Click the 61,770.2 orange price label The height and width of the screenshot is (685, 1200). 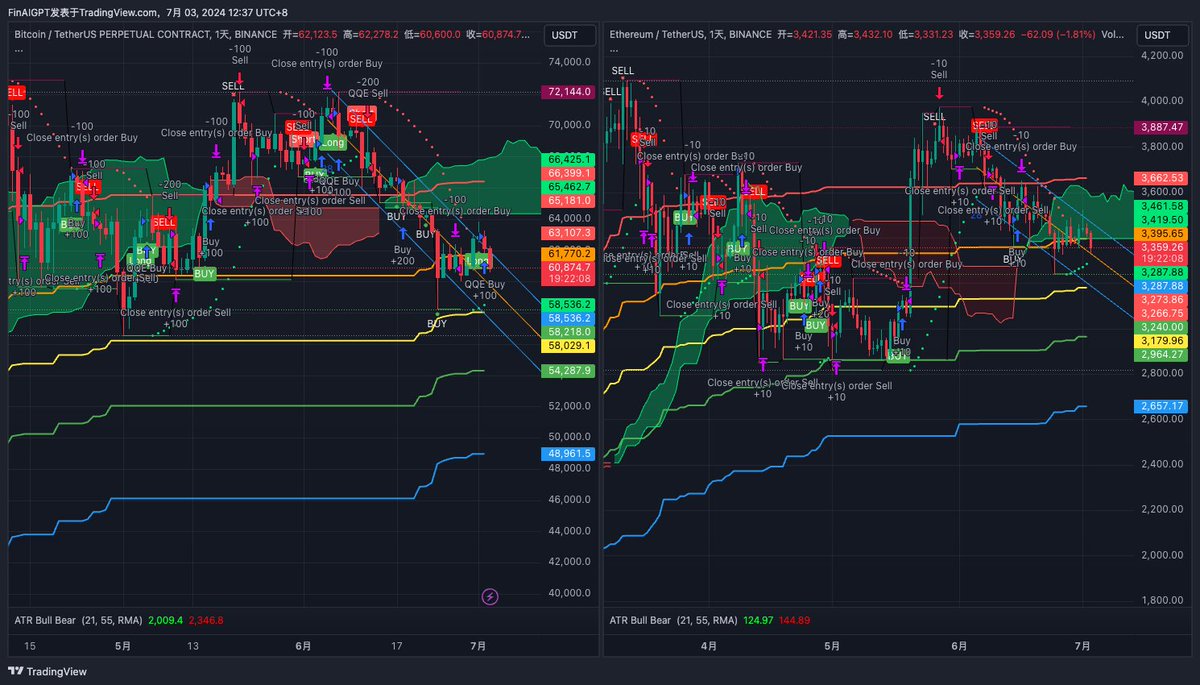(568, 254)
